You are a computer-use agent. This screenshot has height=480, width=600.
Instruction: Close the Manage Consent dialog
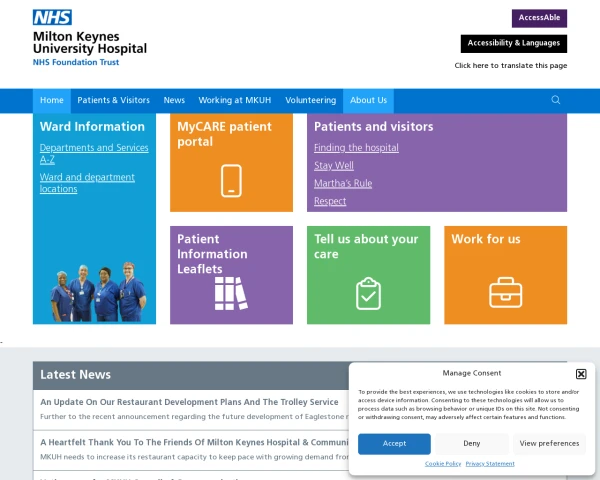pyautogui.click(x=581, y=374)
